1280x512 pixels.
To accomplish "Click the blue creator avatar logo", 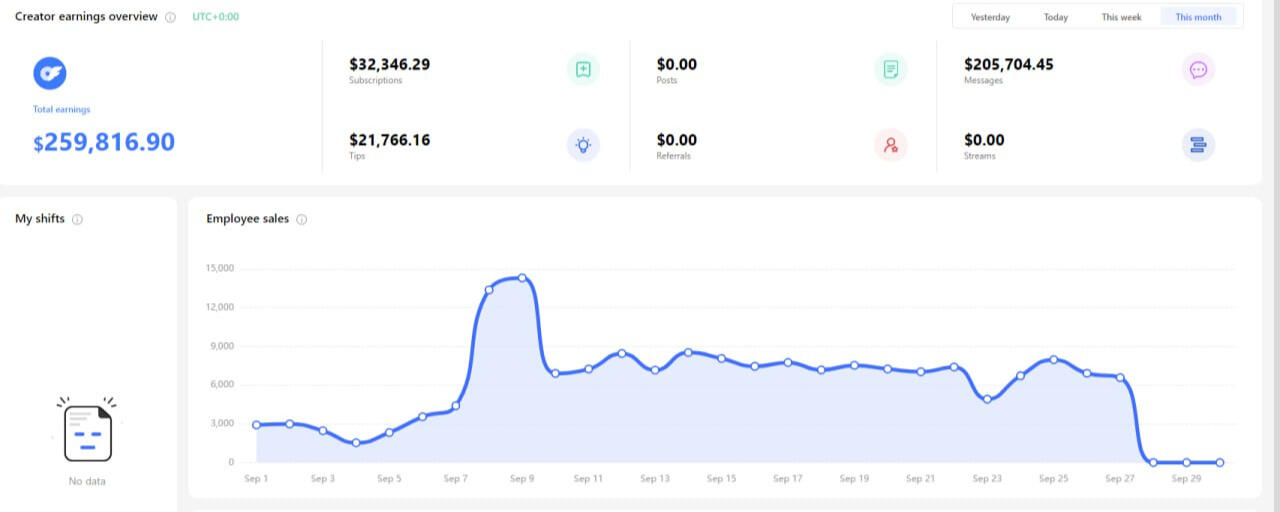I will click(x=49, y=73).
